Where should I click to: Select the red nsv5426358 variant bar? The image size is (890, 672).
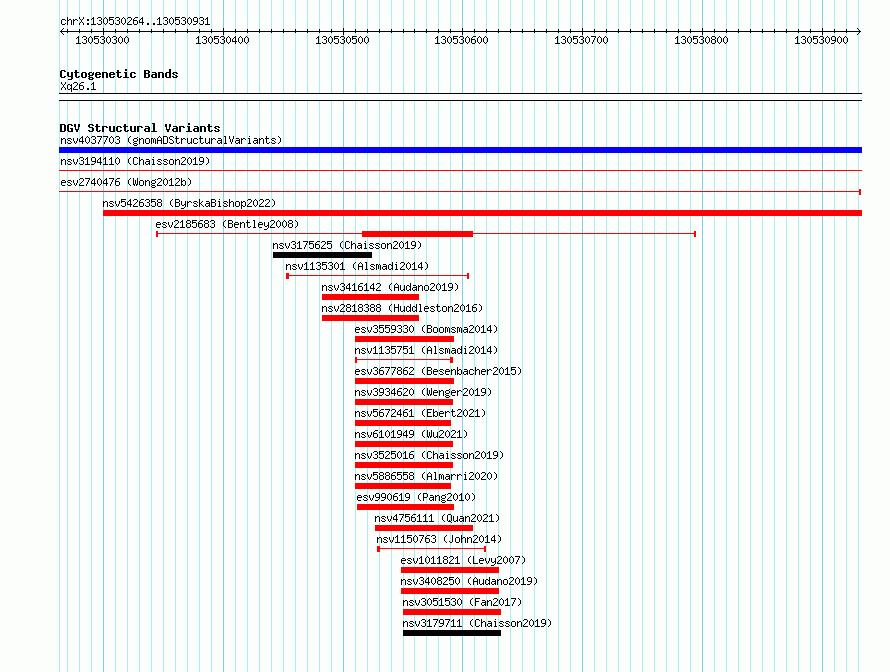[482, 213]
